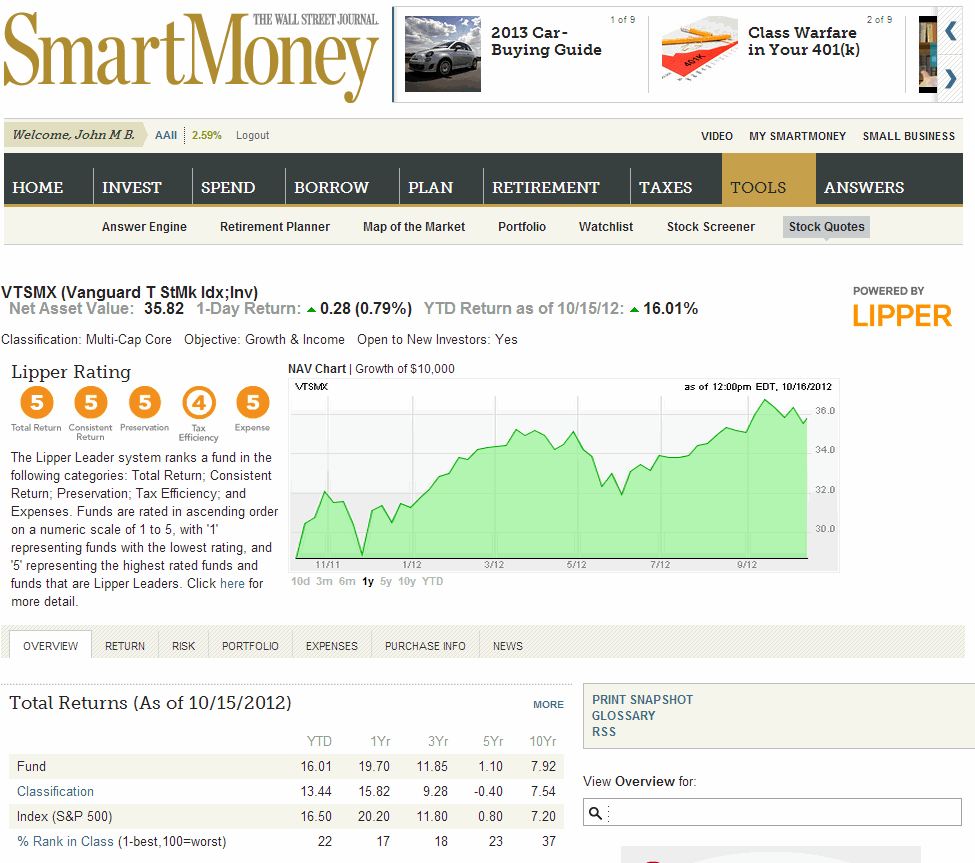Click the Logout link
975x863 pixels.
252,135
